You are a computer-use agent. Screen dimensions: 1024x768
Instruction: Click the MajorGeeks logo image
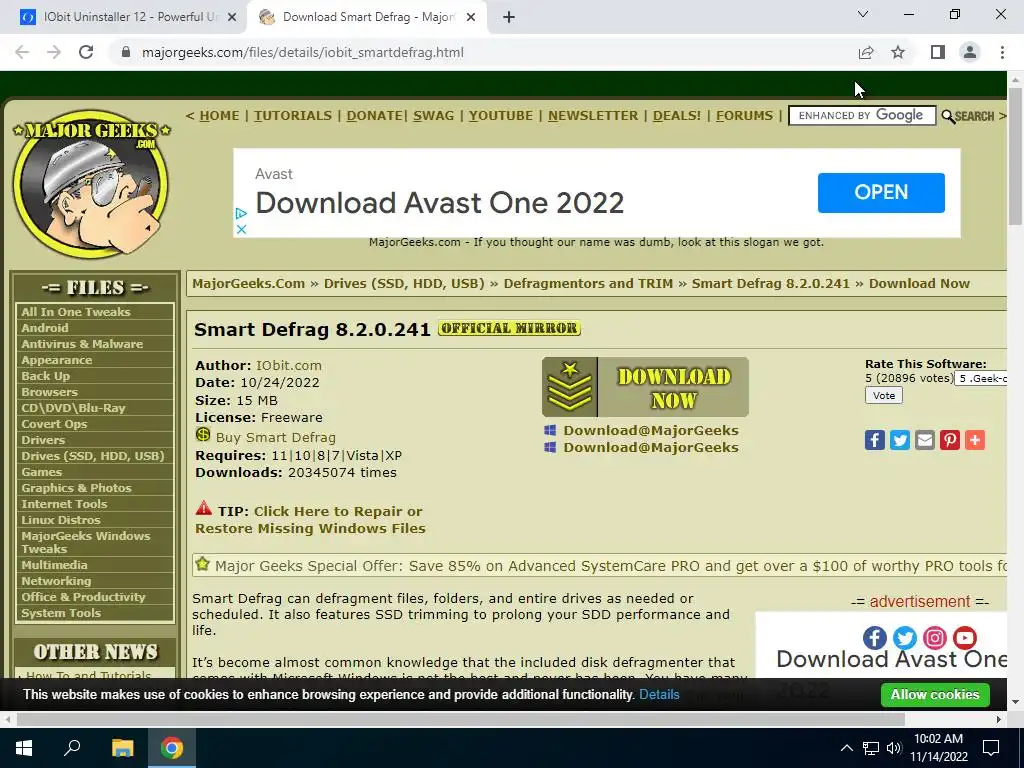[91, 185]
